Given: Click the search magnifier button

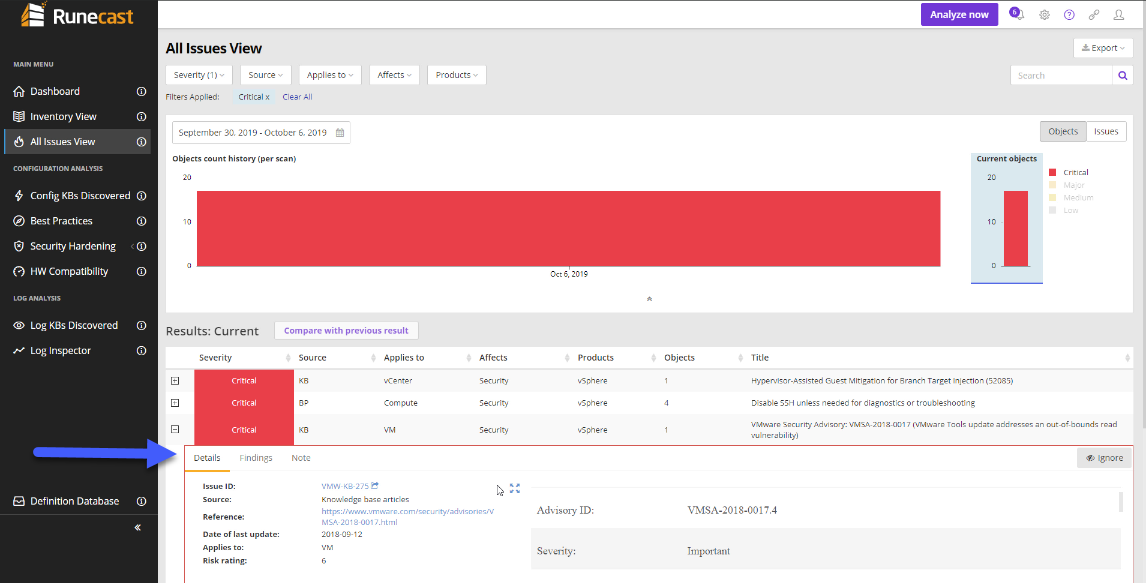Looking at the screenshot, I should (x=1123, y=75).
